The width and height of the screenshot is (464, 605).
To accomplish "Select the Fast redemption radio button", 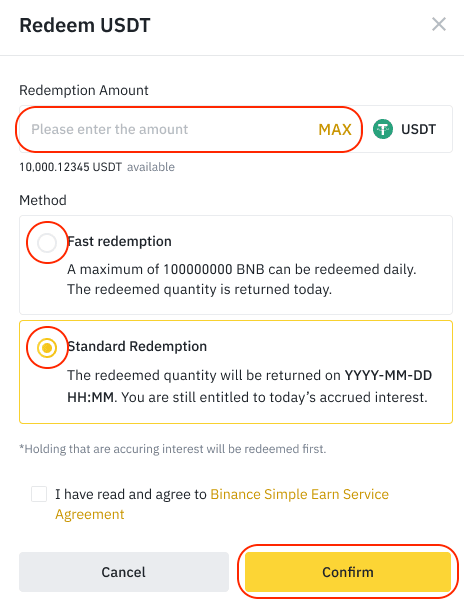I will pyautogui.click(x=47, y=243).
